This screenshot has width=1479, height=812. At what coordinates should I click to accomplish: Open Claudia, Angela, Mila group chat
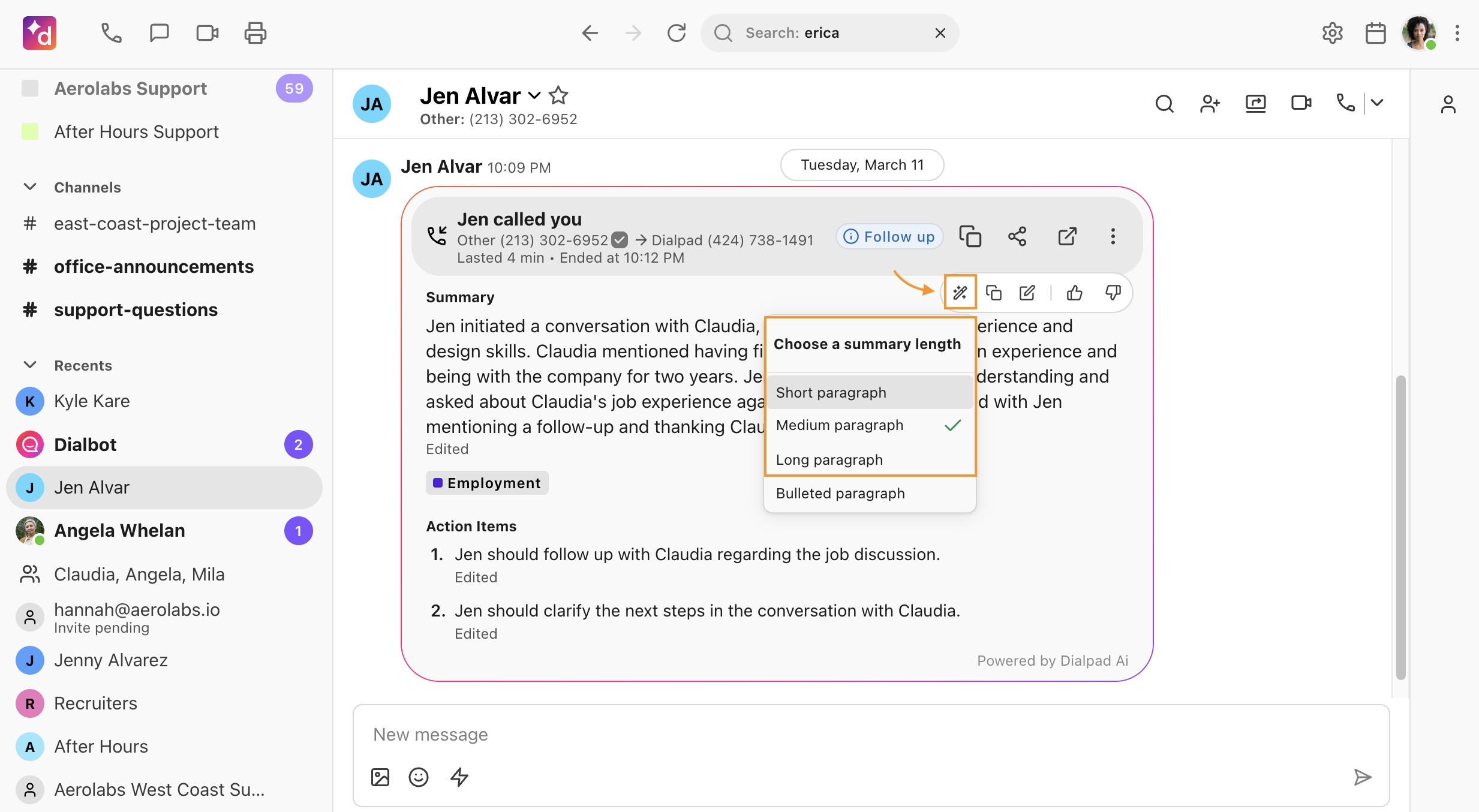pos(164,575)
